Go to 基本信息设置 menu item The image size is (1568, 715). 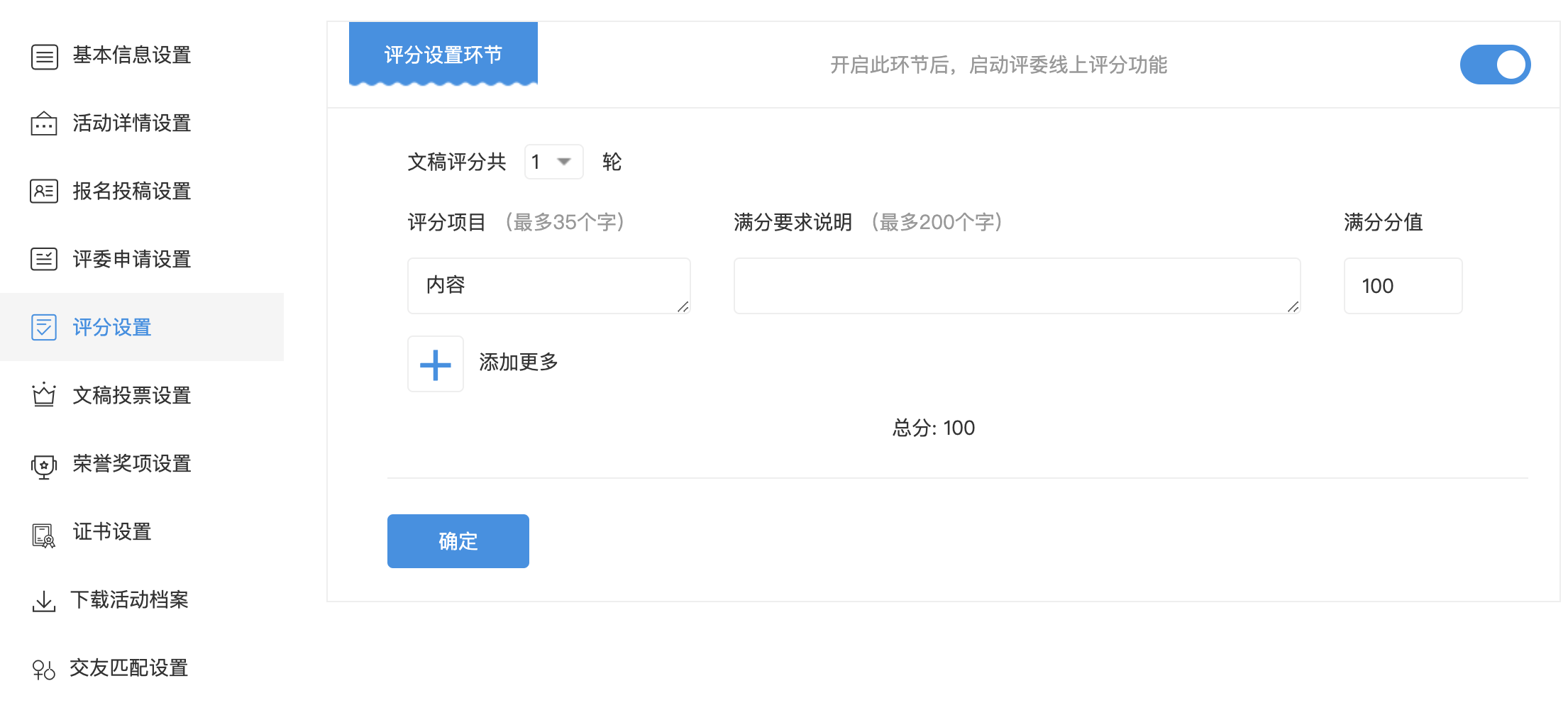click(x=132, y=55)
